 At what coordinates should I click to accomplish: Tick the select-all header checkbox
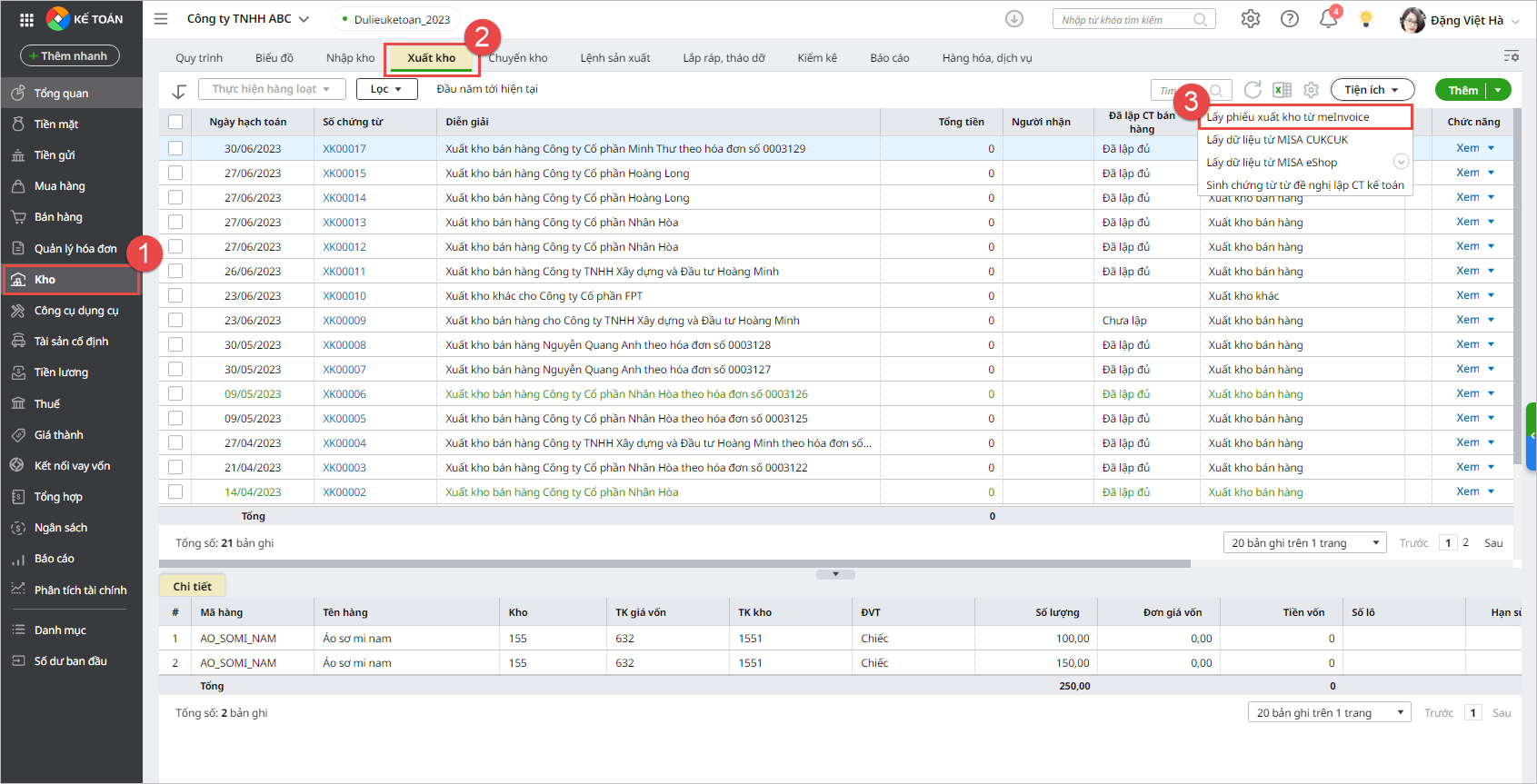point(175,122)
